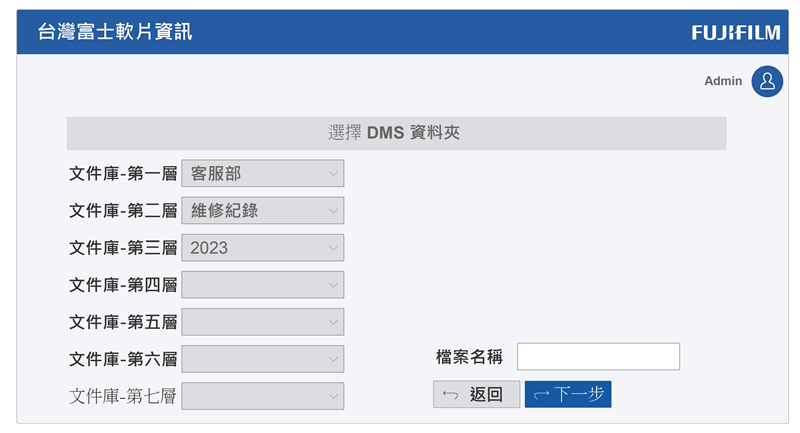
Task: Click the 文件庫-第七層 greyed label
Action: coord(123,396)
